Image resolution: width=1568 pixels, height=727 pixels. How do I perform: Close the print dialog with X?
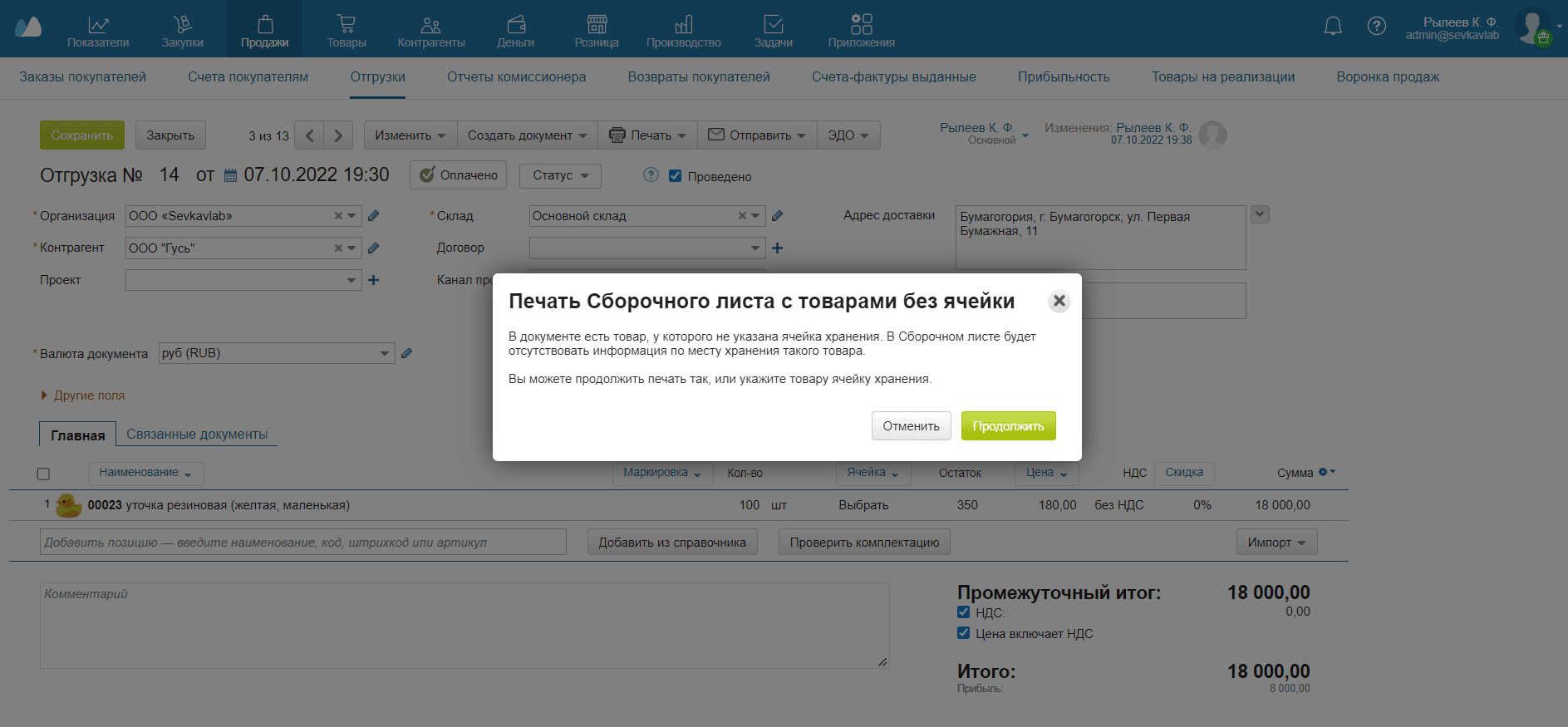point(1059,301)
